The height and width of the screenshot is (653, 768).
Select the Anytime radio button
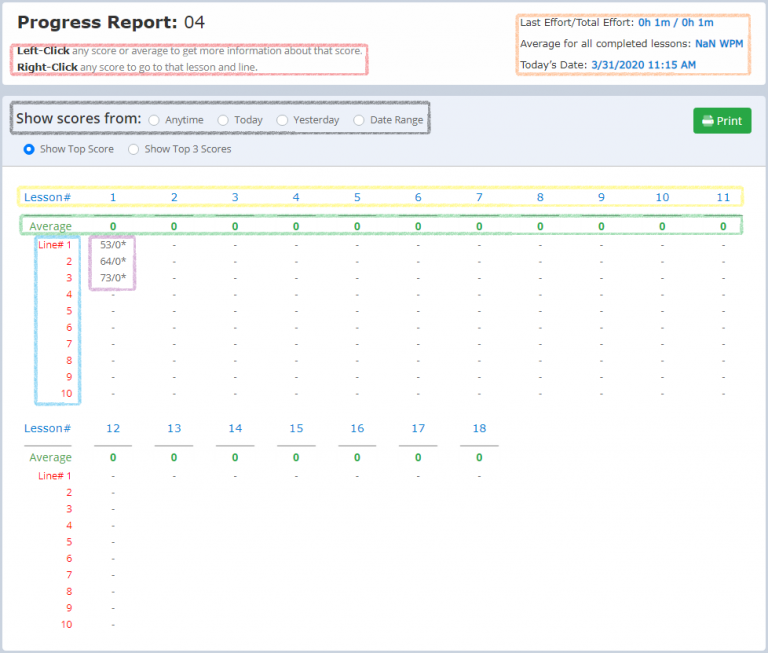click(x=154, y=120)
